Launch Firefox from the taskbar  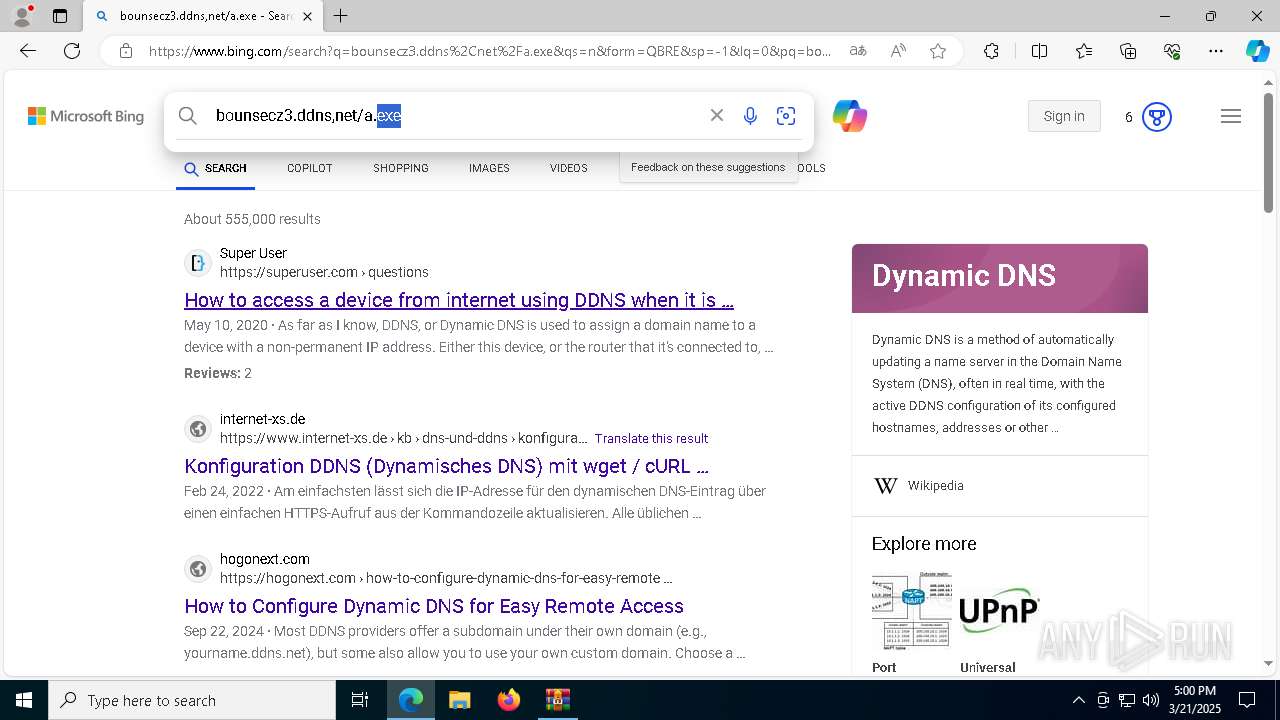pos(509,700)
